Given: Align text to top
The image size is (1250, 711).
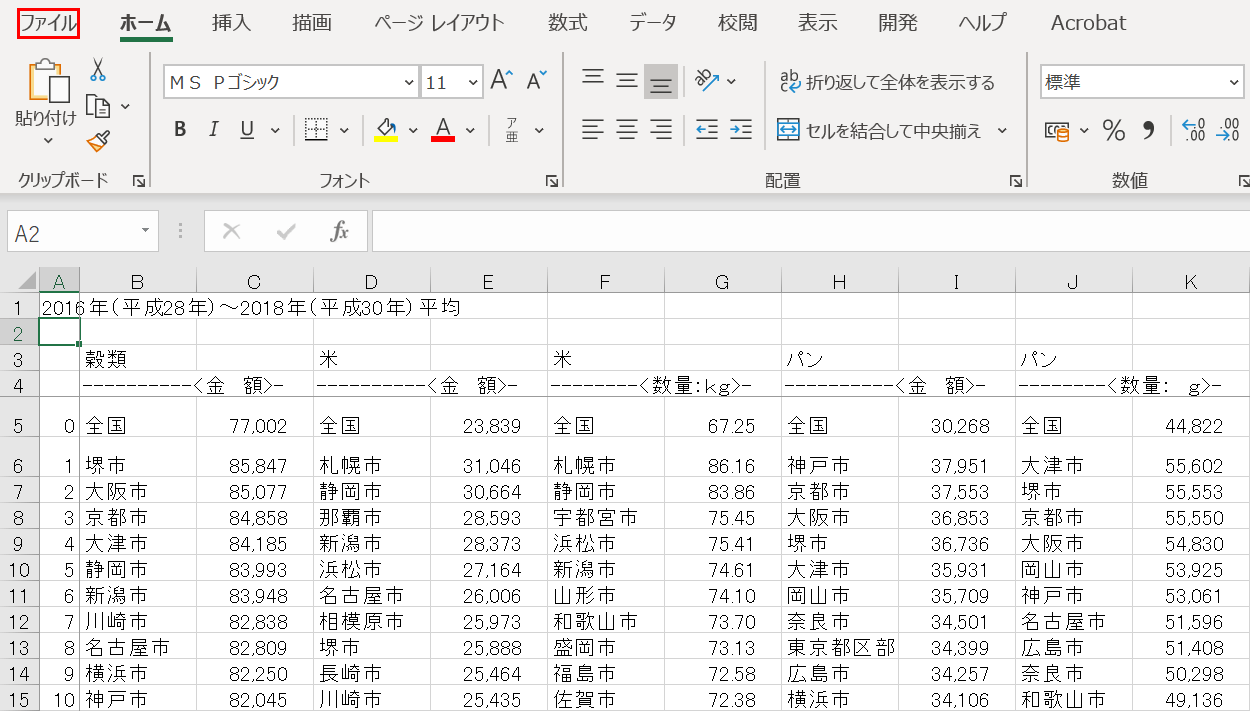Looking at the screenshot, I should pyautogui.click(x=593, y=80).
